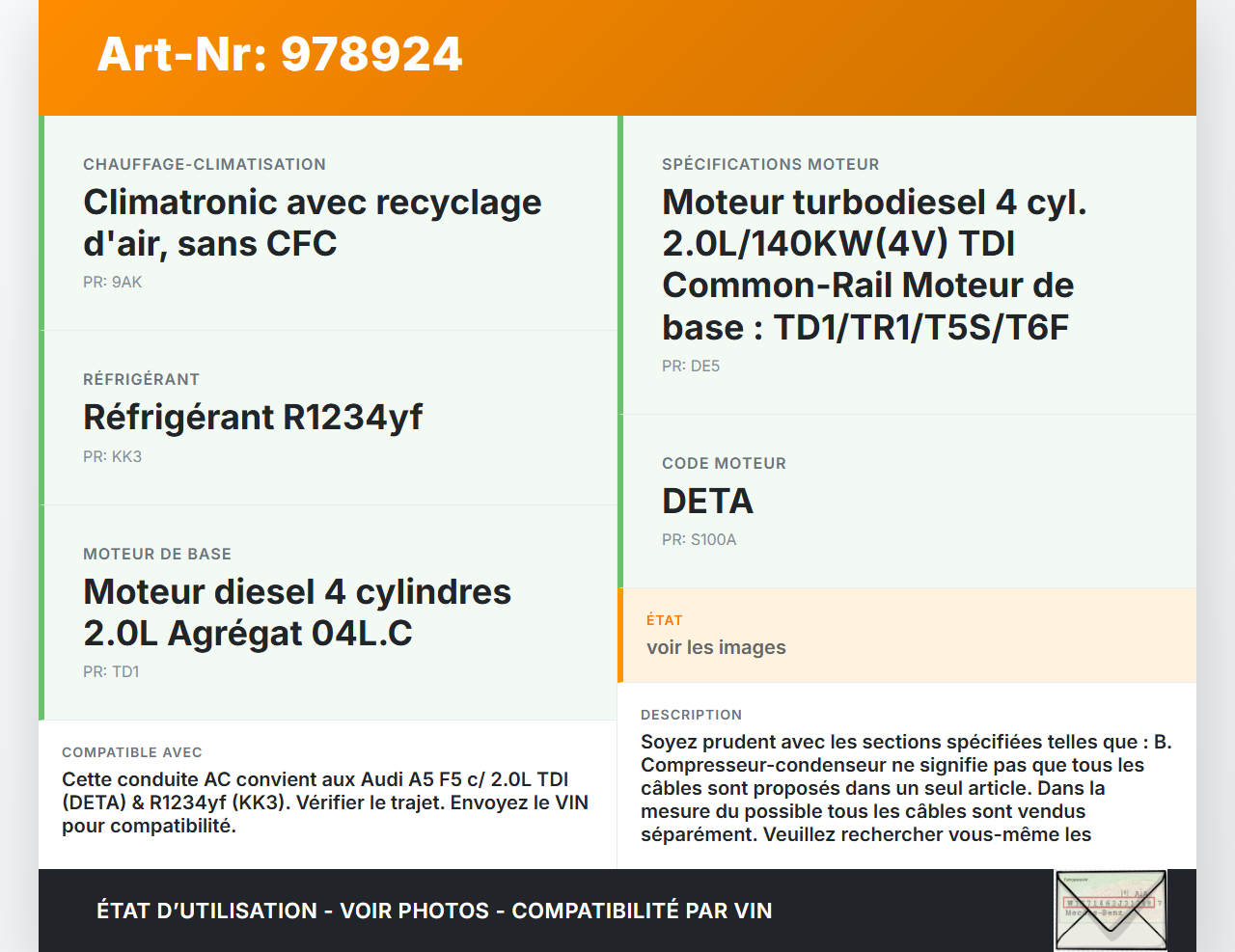The width and height of the screenshot is (1235, 952).
Task: Select the PR: S100A code
Action: (700, 539)
